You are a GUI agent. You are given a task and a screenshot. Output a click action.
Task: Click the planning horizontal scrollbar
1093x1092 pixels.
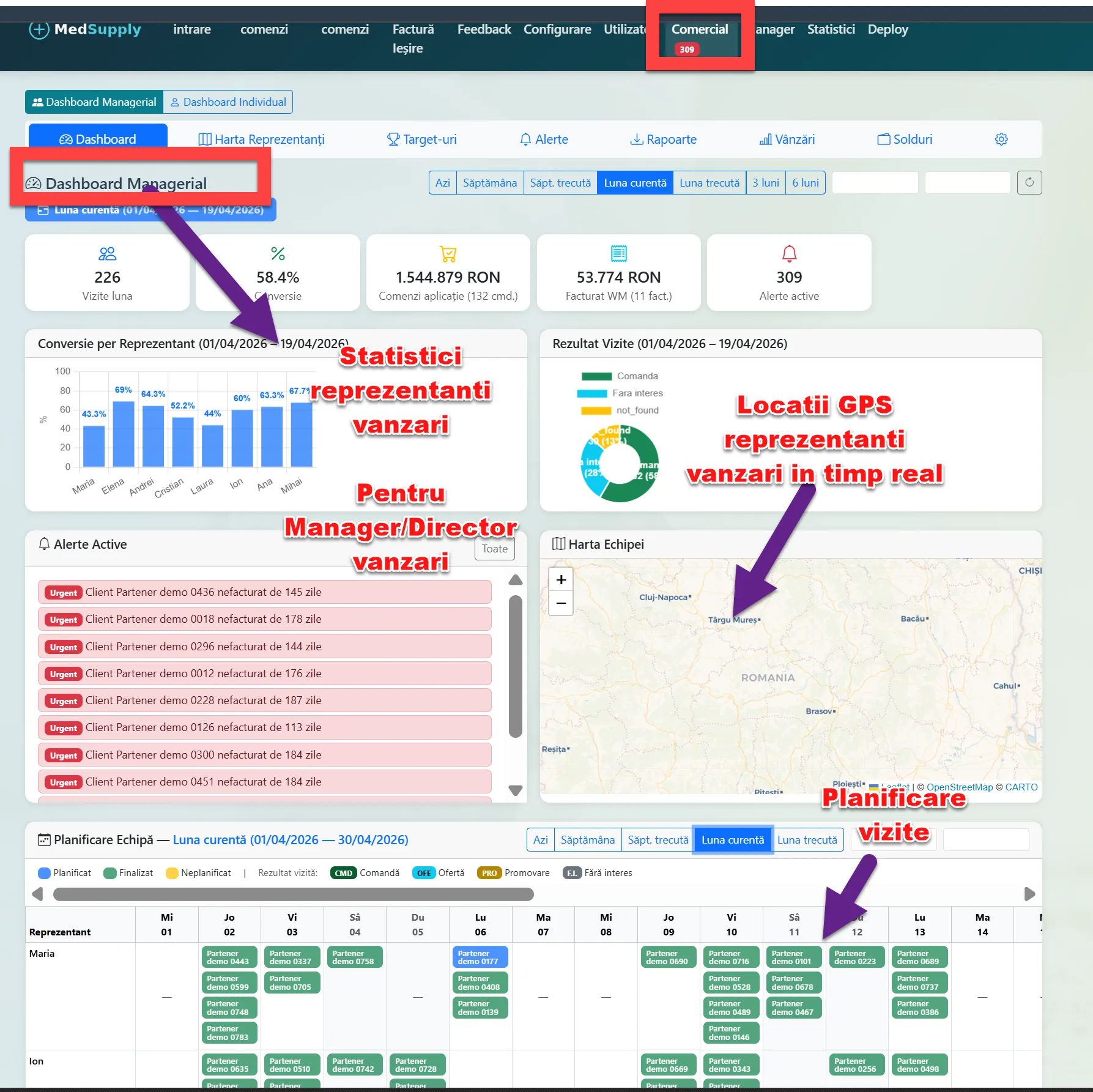294,894
